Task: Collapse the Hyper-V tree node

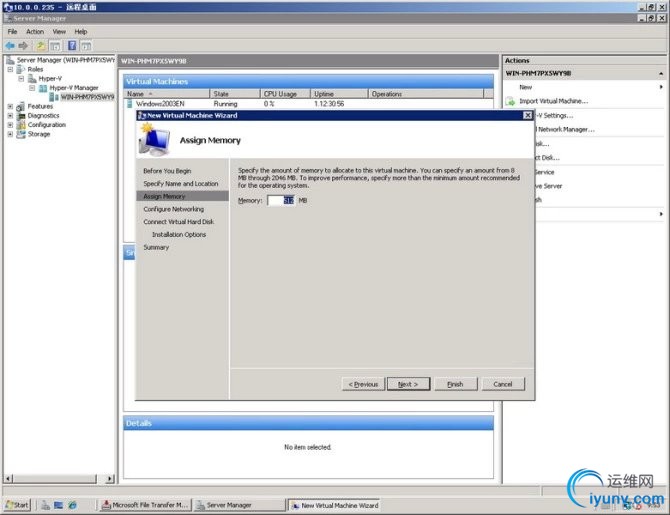Action: click(x=21, y=79)
